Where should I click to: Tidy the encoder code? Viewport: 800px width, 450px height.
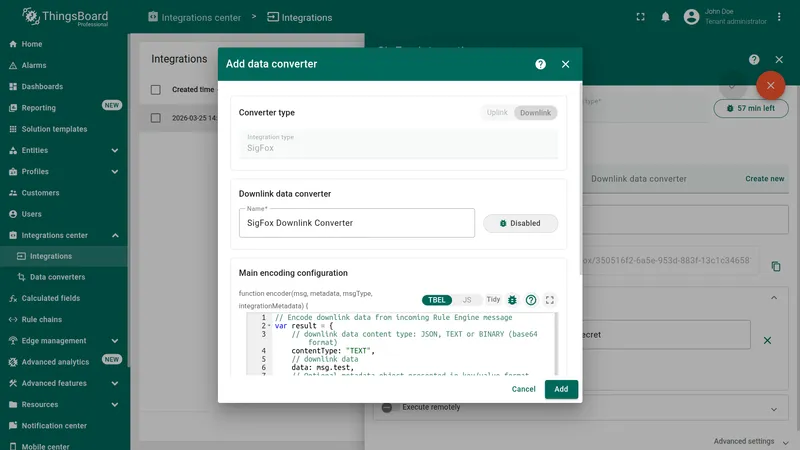[493, 299]
